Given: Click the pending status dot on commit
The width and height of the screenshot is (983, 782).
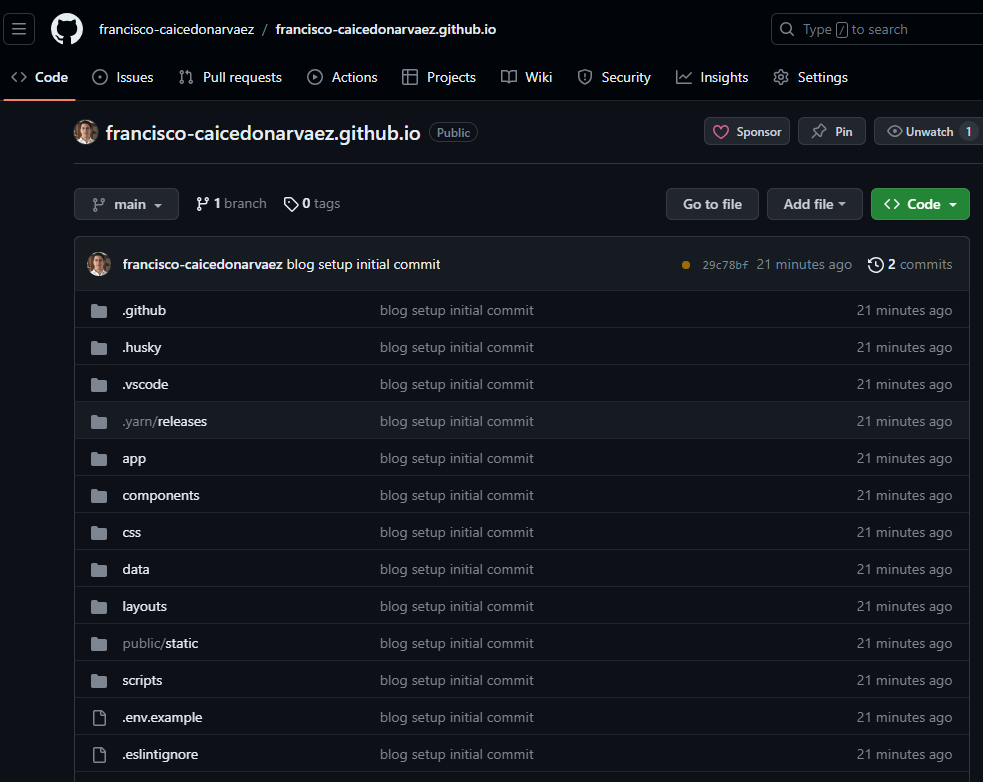Looking at the screenshot, I should pyautogui.click(x=686, y=265).
